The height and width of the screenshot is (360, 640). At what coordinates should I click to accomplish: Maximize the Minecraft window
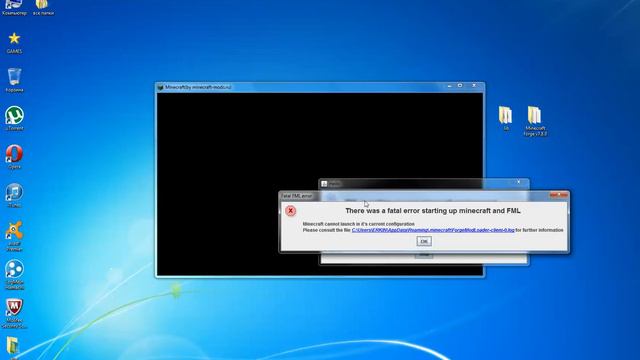[460, 86]
